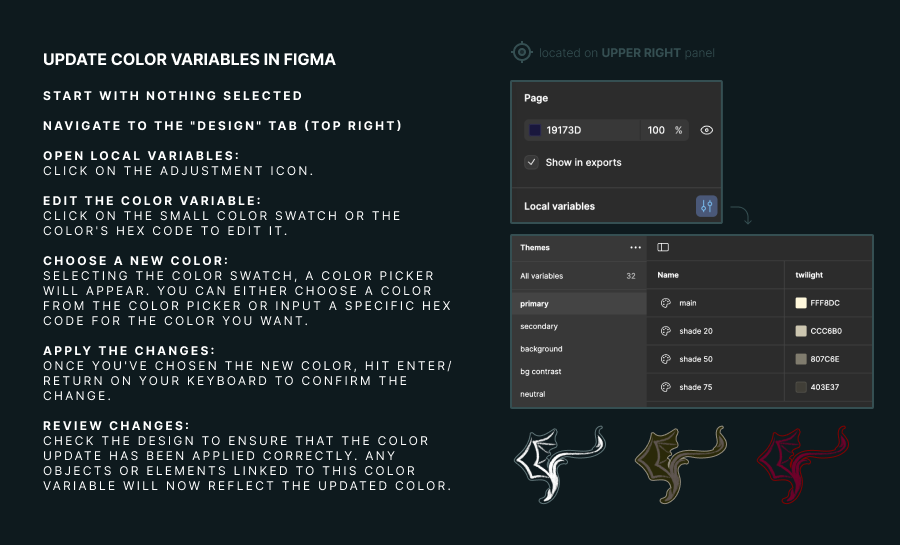Image resolution: width=900 pixels, height=545 pixels.
Task: Click the twilight mode column header
Action: [x=809, y=275]
